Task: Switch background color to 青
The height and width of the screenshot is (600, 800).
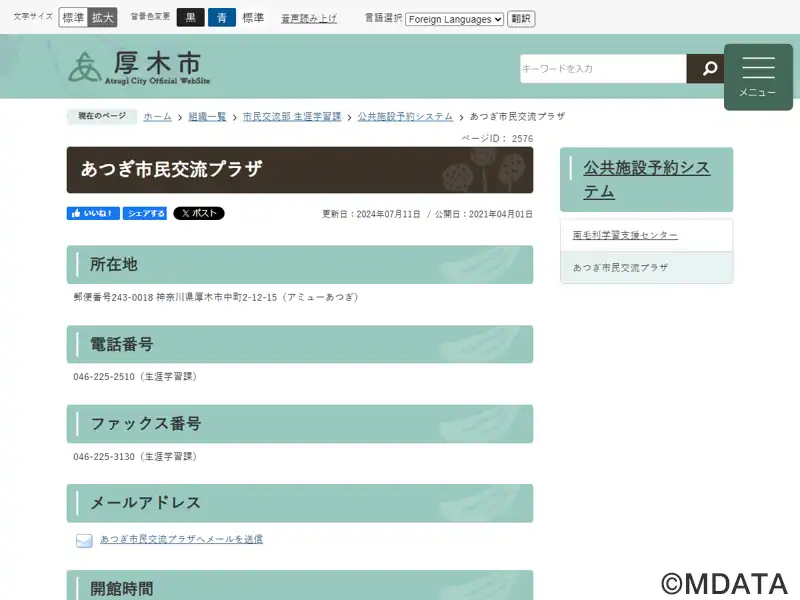Action: pos(222,18)
